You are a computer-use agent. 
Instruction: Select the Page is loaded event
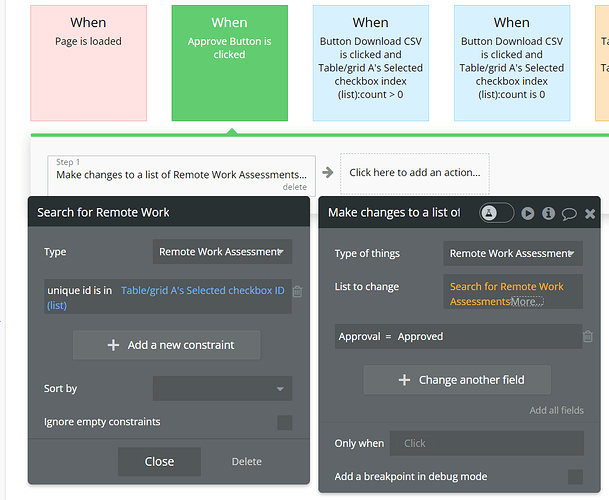[88, 62]
